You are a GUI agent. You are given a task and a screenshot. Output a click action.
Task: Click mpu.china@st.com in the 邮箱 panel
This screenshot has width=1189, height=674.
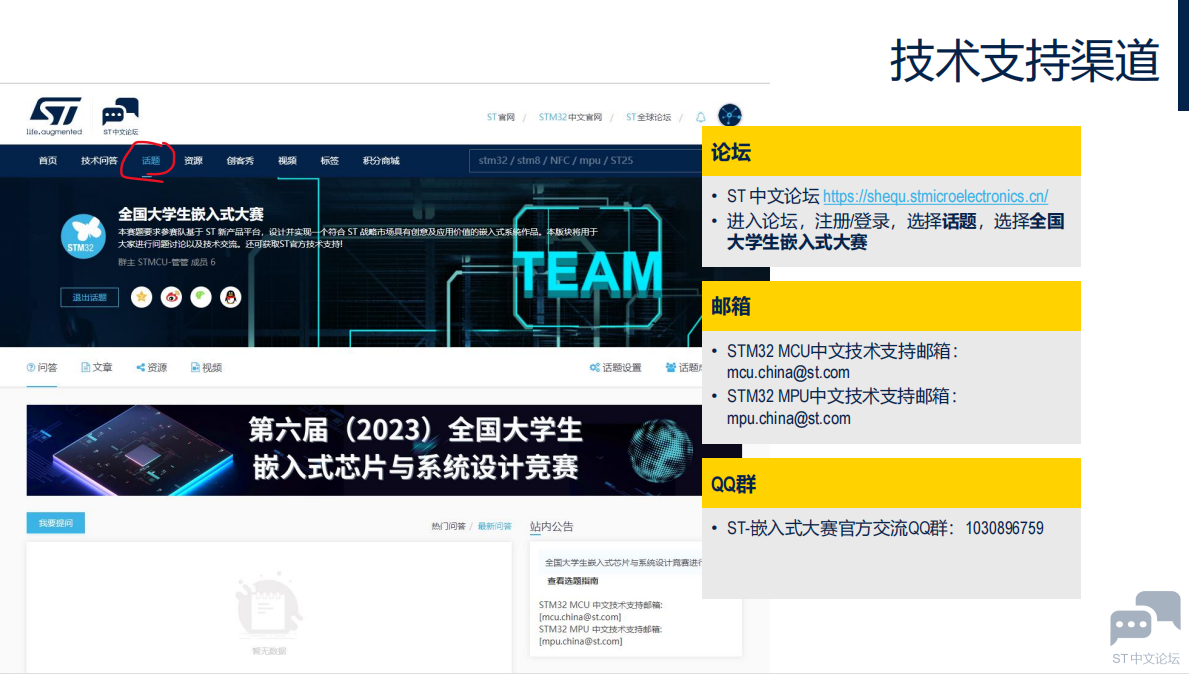click(x=789, y=419)
